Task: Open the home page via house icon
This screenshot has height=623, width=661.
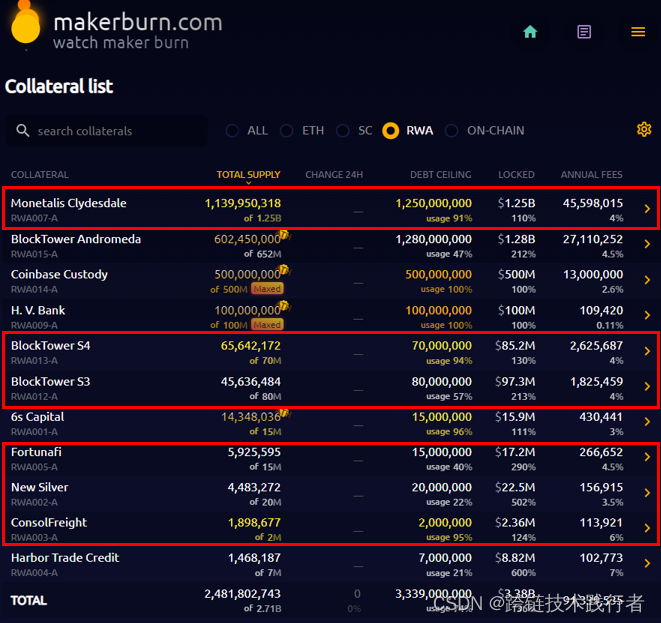Action: (x=530, y=32)
